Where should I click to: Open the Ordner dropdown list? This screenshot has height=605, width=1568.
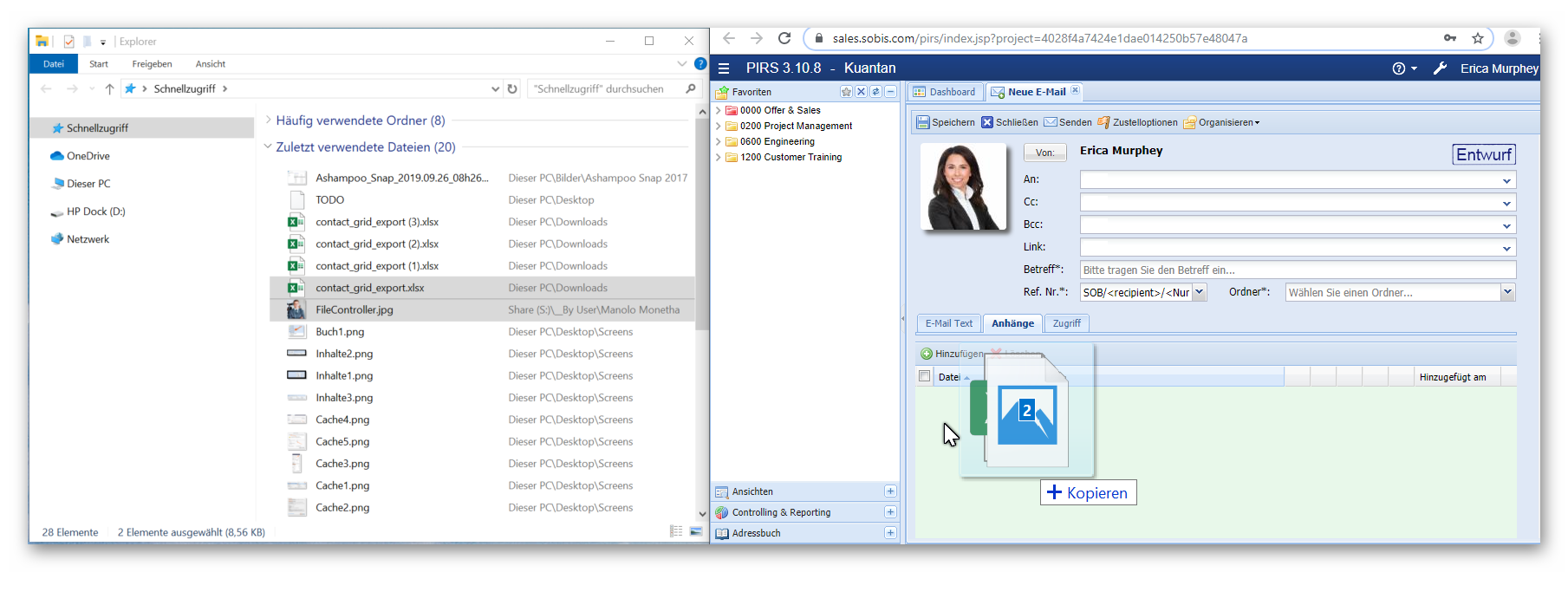tap(1507, 293)
